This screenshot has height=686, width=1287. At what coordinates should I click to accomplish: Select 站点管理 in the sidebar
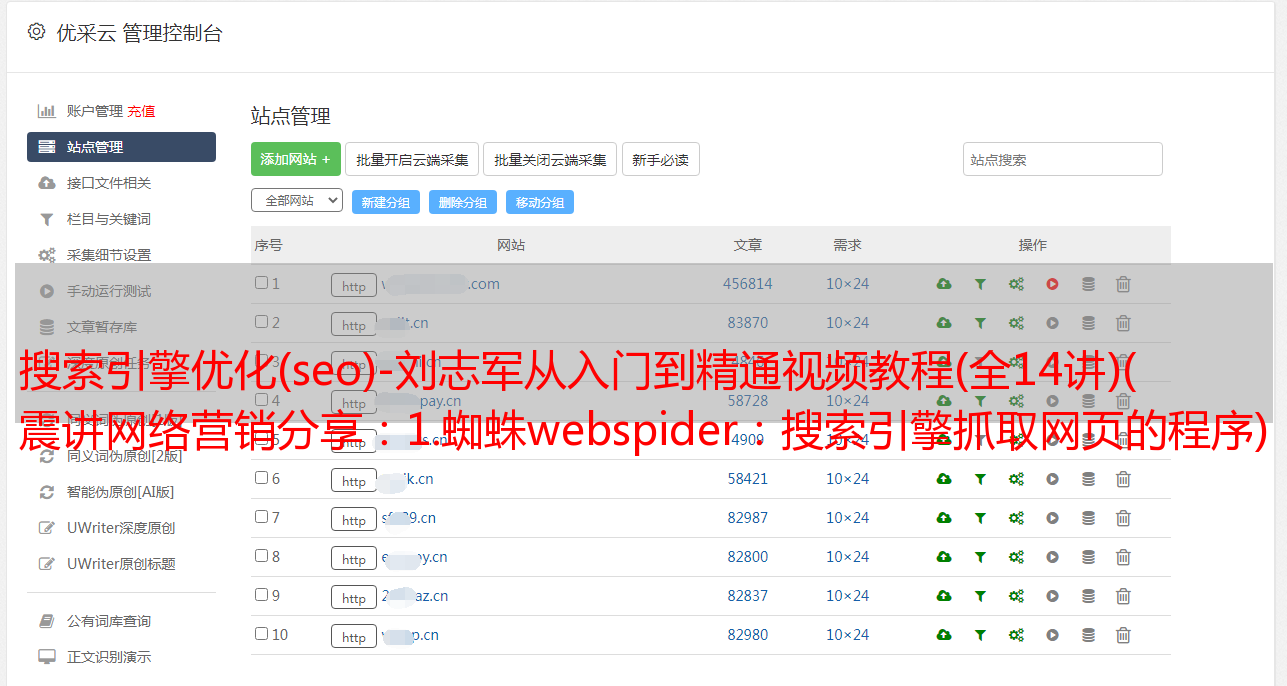[121, 147]
